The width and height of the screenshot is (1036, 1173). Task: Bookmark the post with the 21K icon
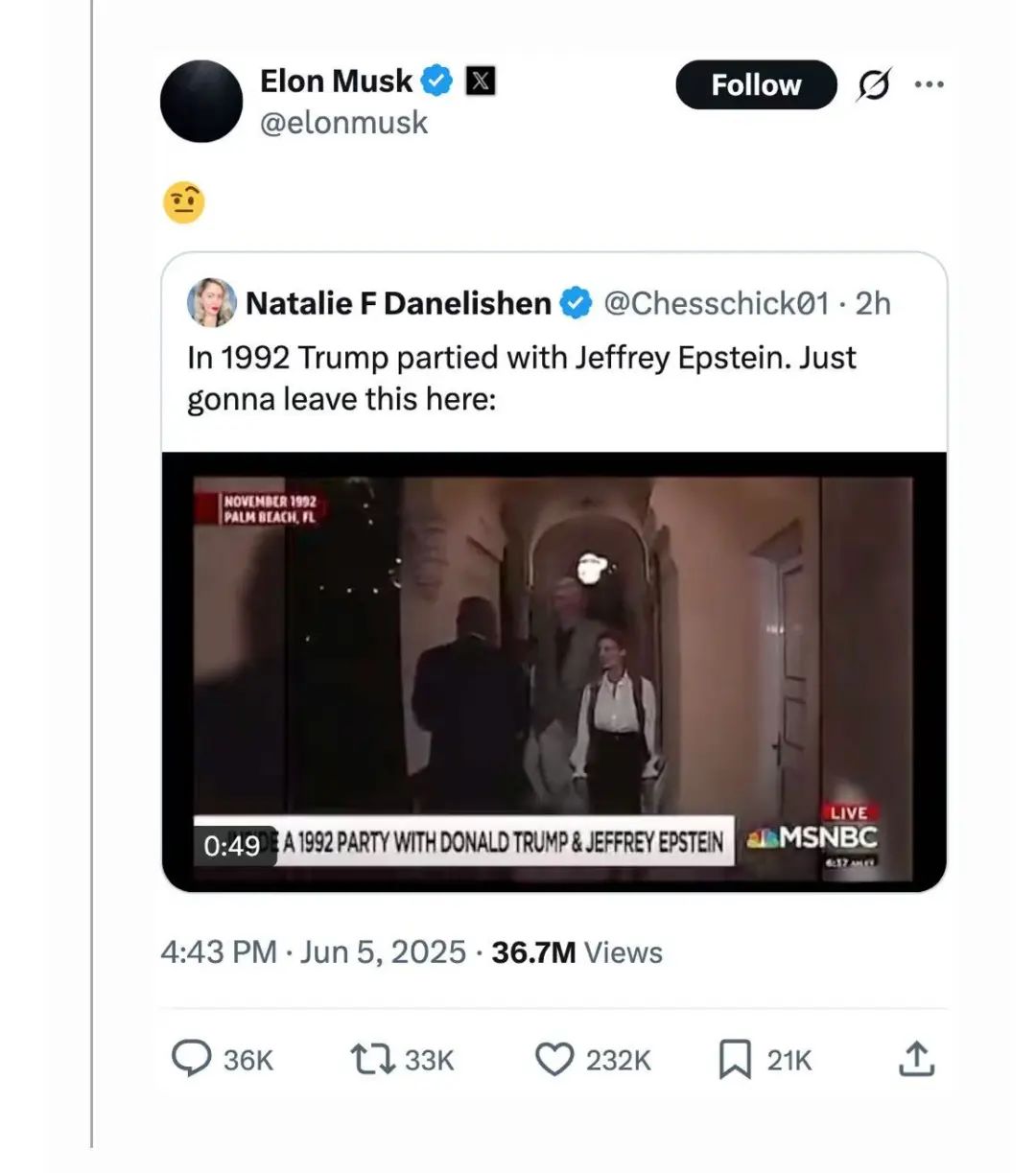pyautogui.click(x=735, y=1059)
